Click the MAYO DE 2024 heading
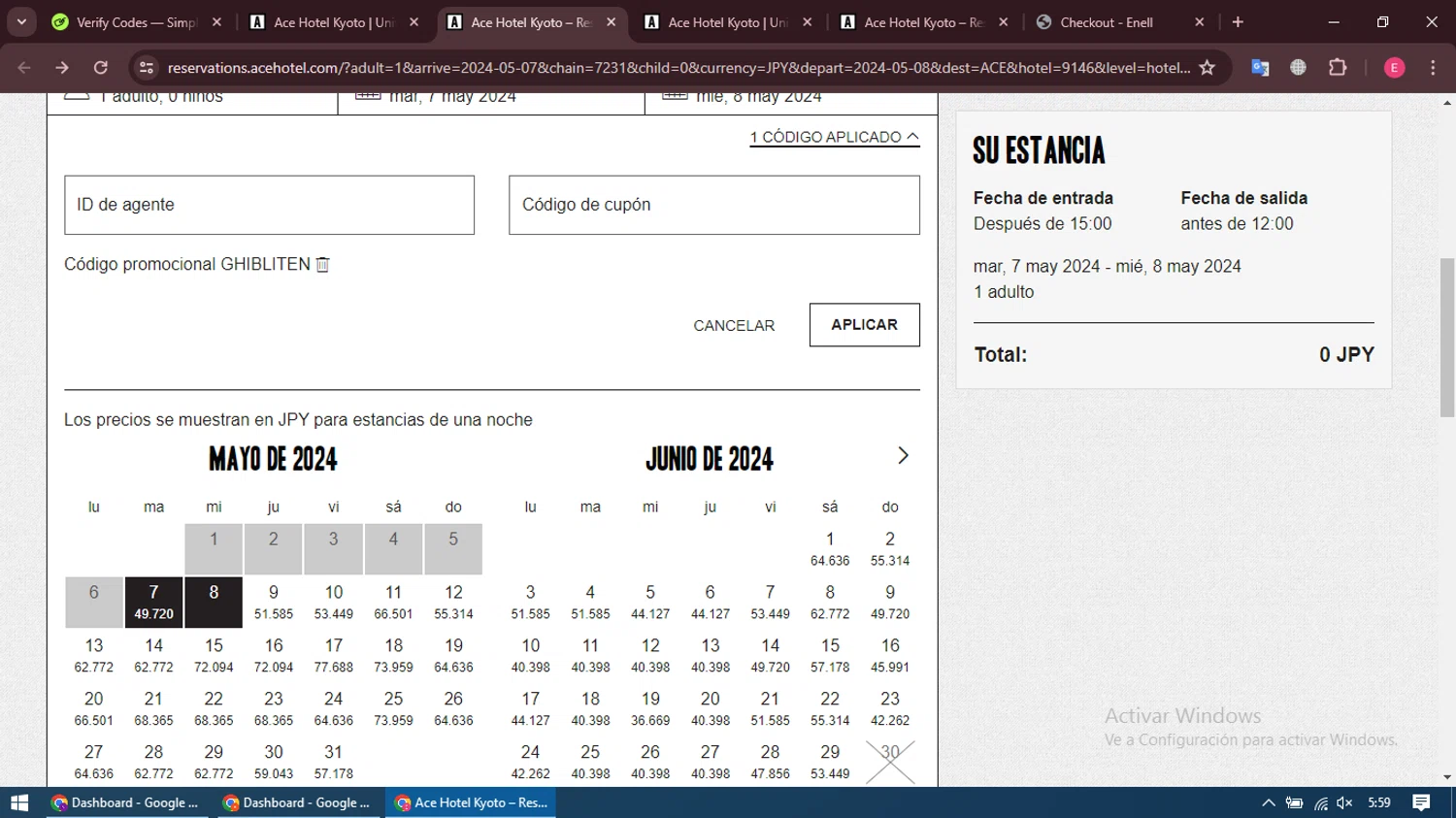Viewport: 1456px width, 818px height. click(x=273, y=459)
